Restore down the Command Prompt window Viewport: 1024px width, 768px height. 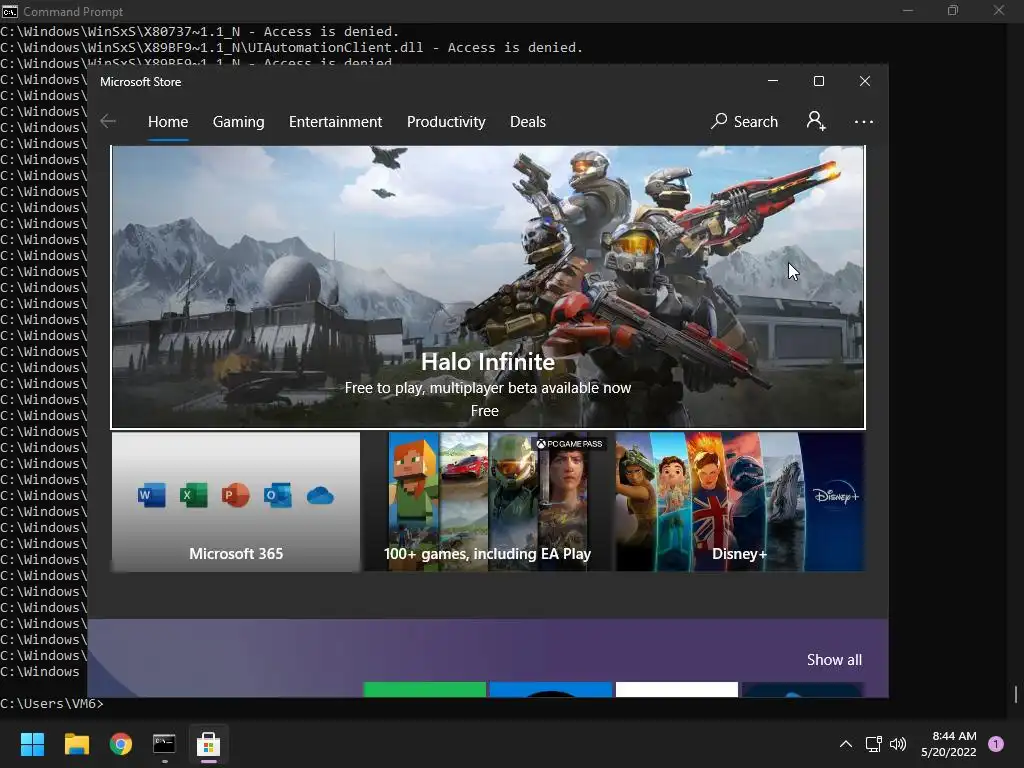click(x=953, y=10)
